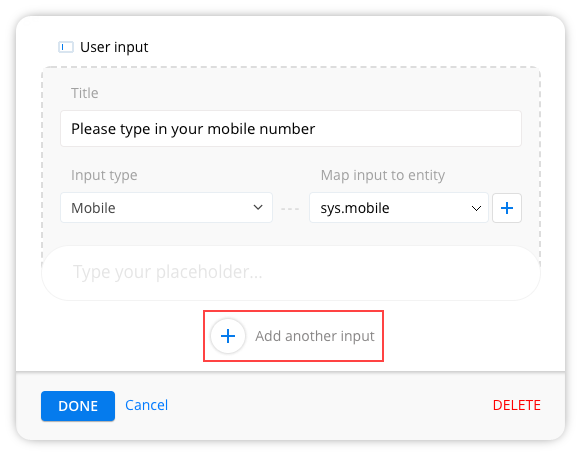
Task: Click the blue plus beside sys.mobile
Action: (x=507, y=208)
